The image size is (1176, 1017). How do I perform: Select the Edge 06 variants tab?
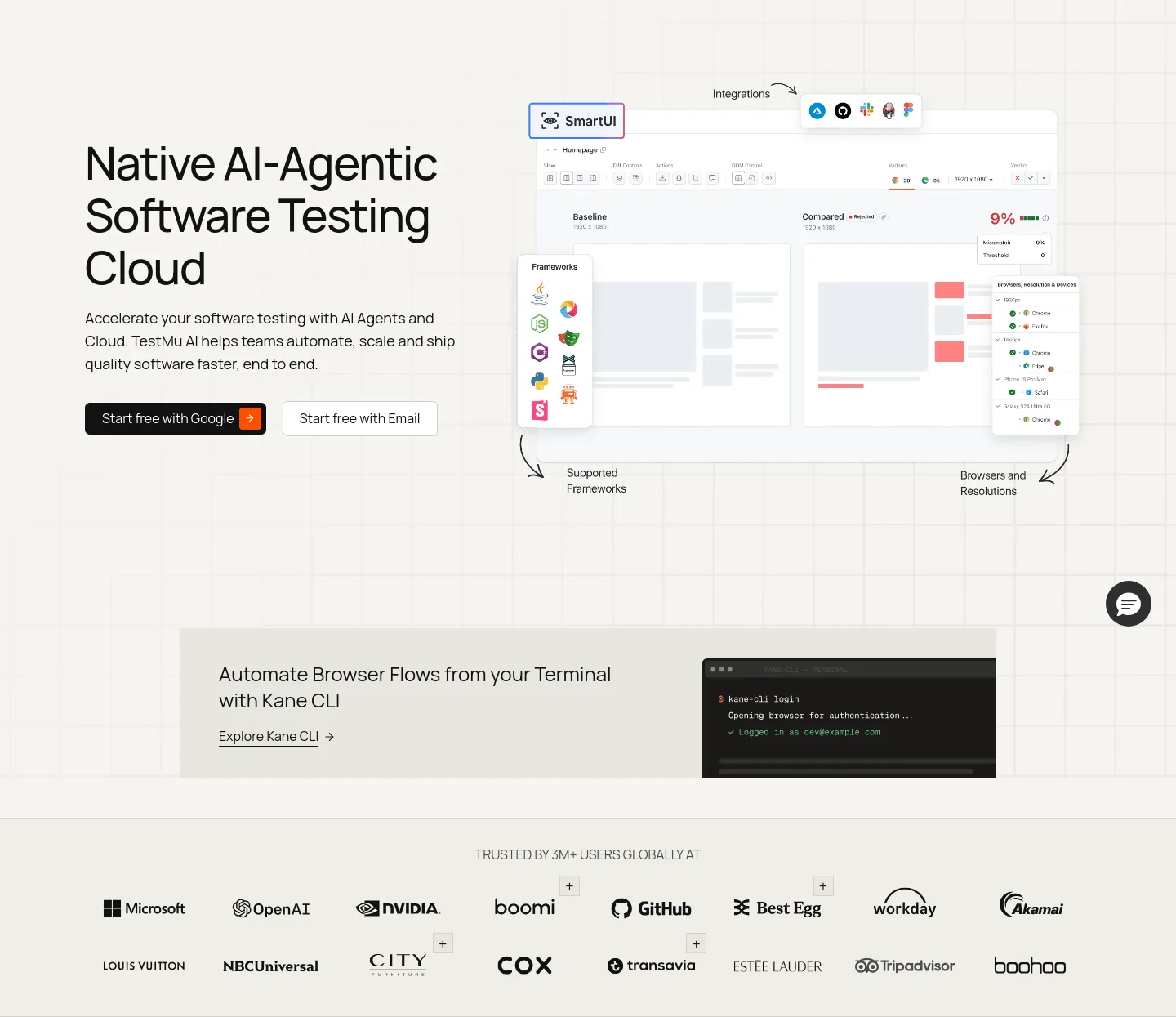pyautogui.click(x=931, y=180)
